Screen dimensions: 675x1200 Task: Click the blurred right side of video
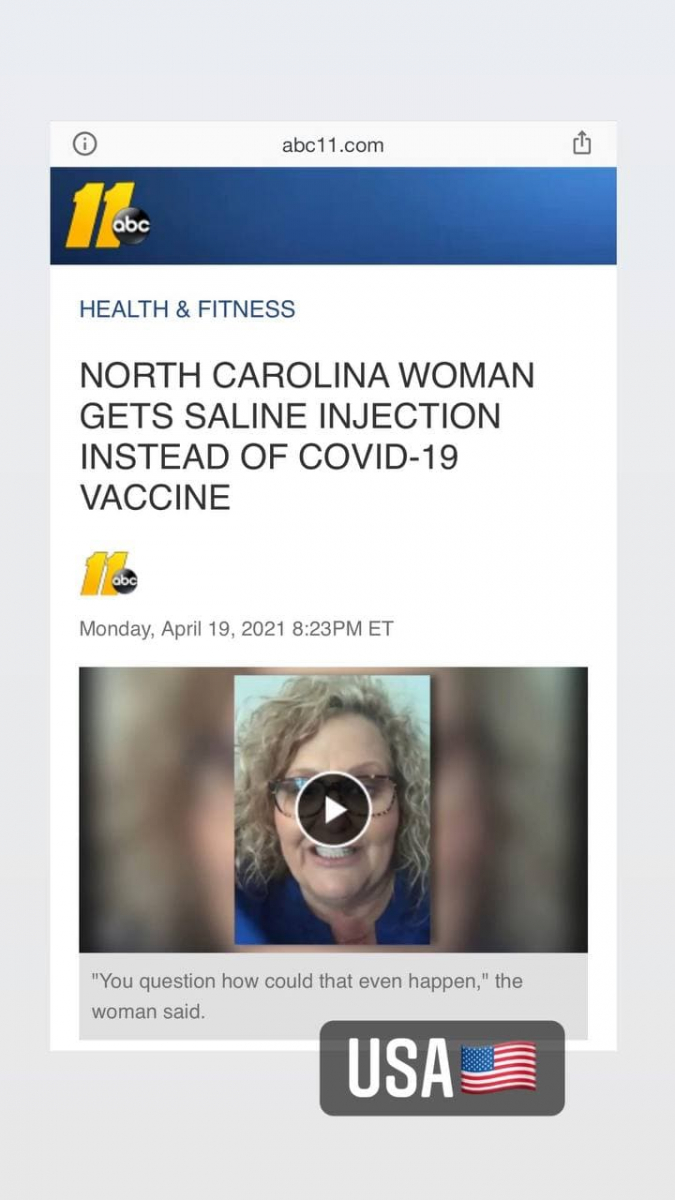point(509,809)
